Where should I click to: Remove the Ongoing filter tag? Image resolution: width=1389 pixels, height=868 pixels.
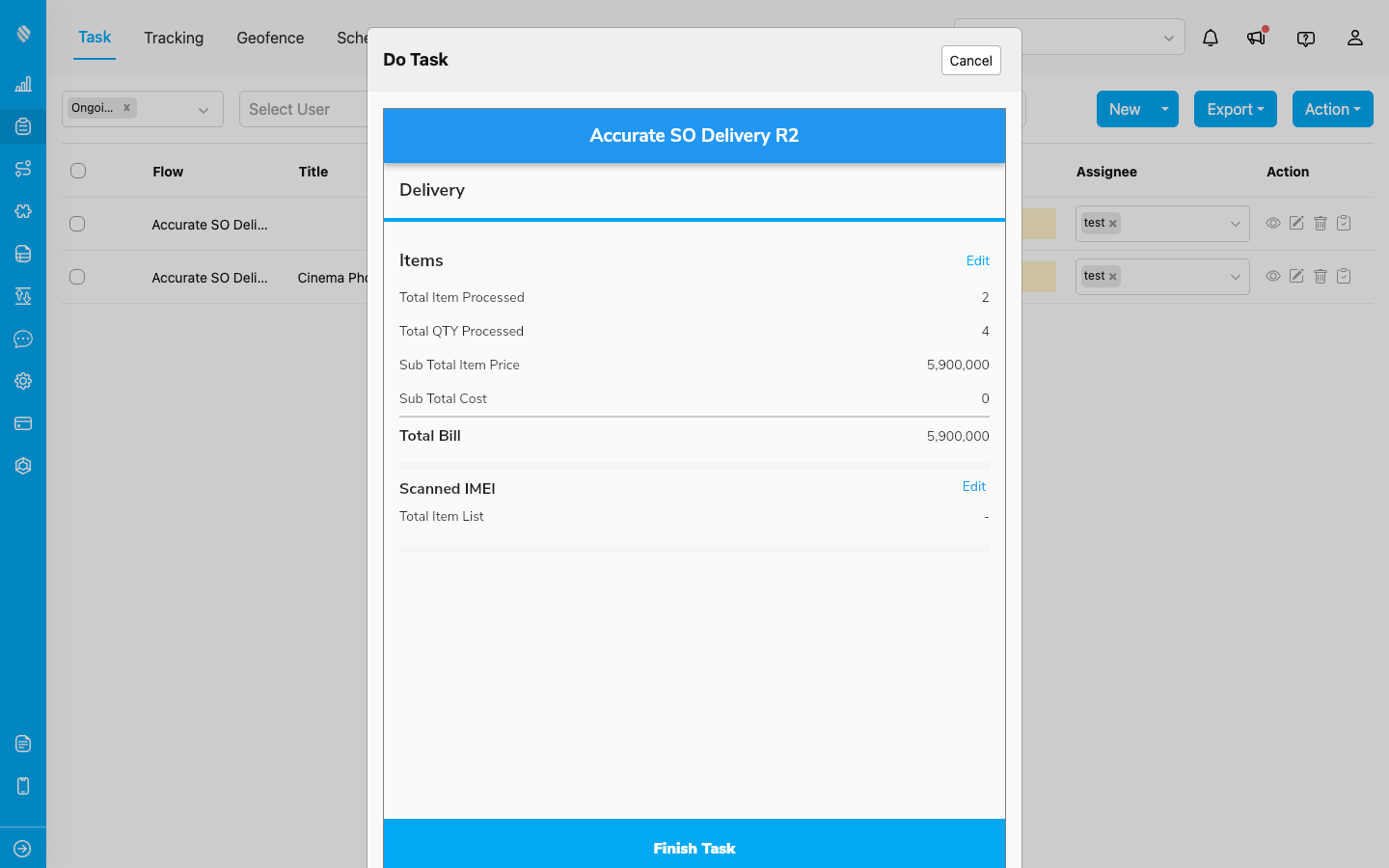coord(126,107)
